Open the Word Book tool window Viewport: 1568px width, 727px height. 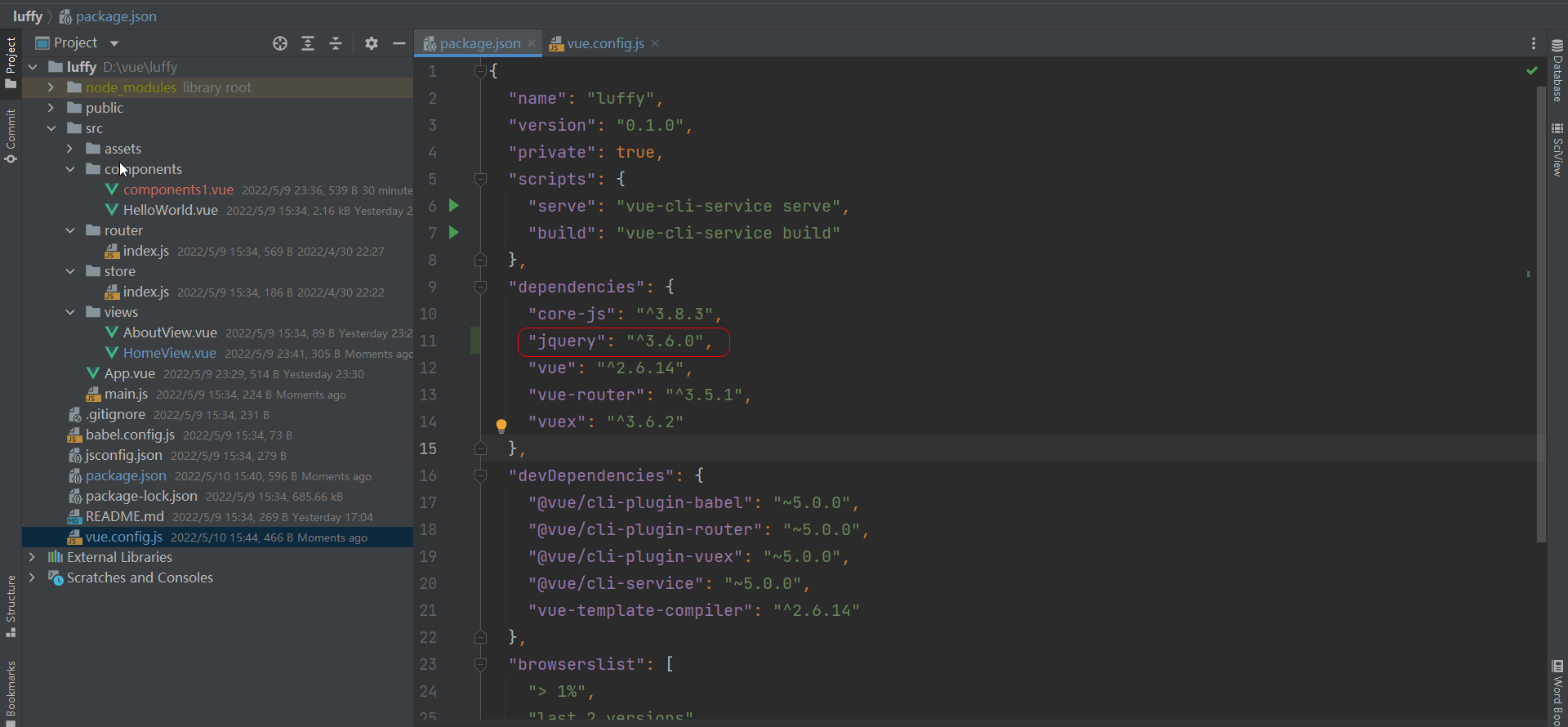tap(1557, 693)
